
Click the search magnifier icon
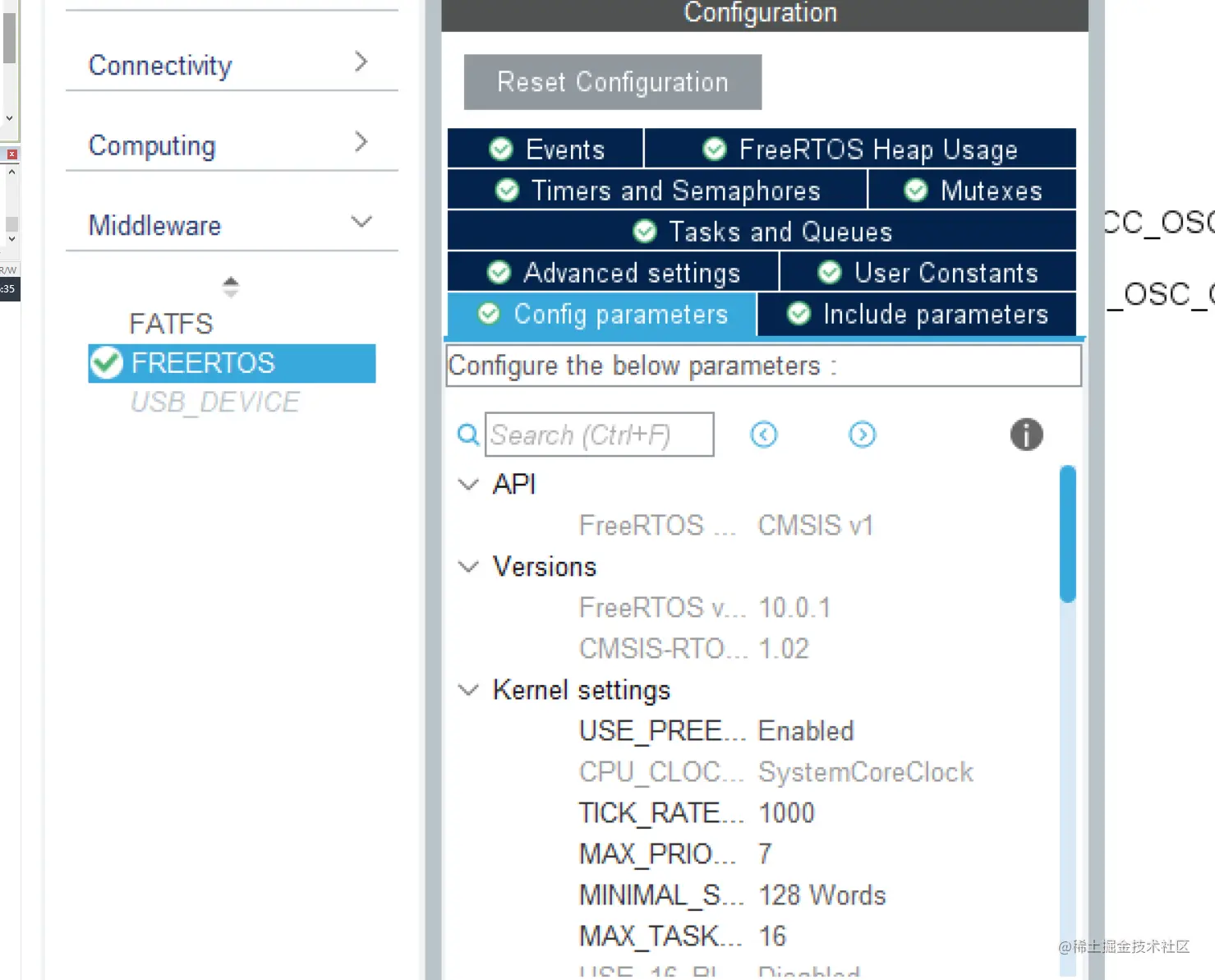(x=468, y=435)
